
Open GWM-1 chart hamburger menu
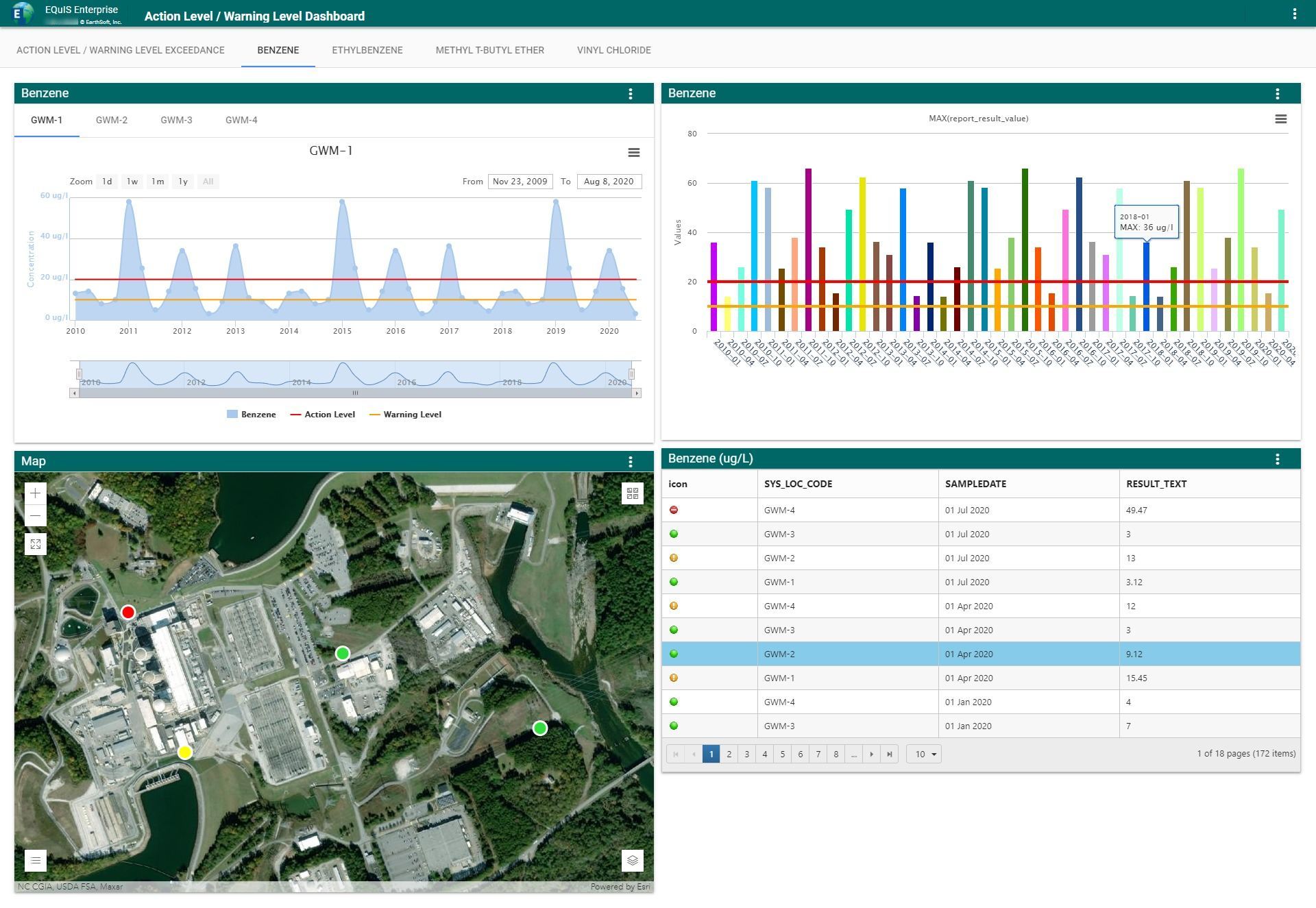tap(633, 153)
